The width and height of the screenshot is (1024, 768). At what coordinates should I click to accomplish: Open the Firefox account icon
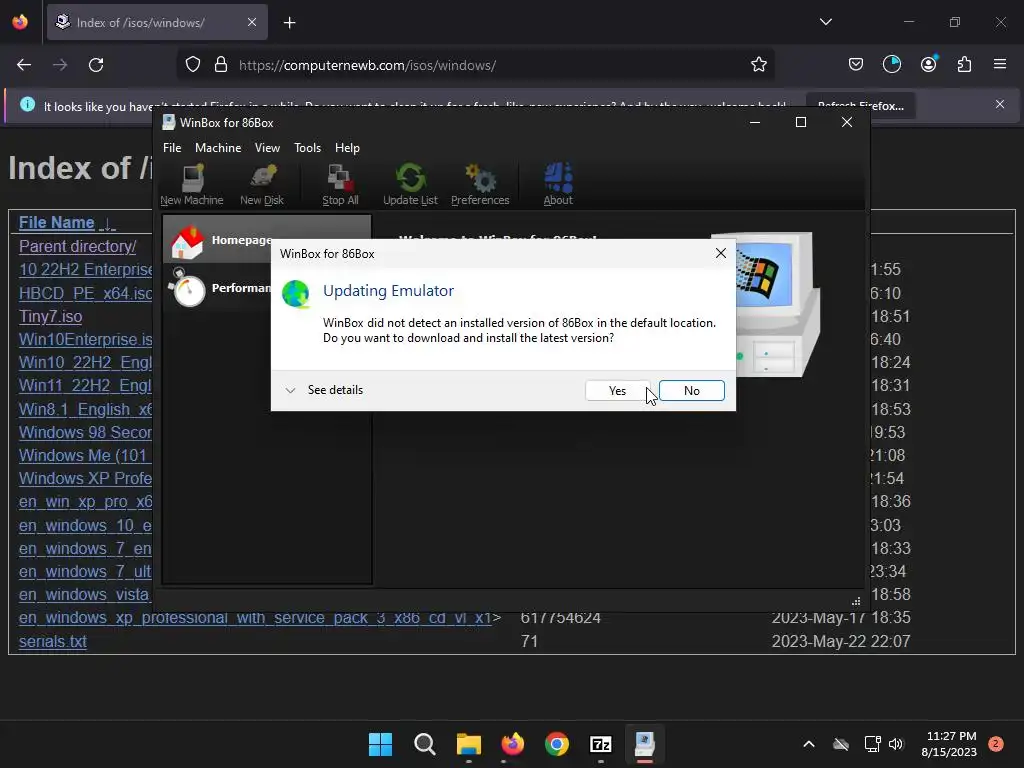pos(929,64)
